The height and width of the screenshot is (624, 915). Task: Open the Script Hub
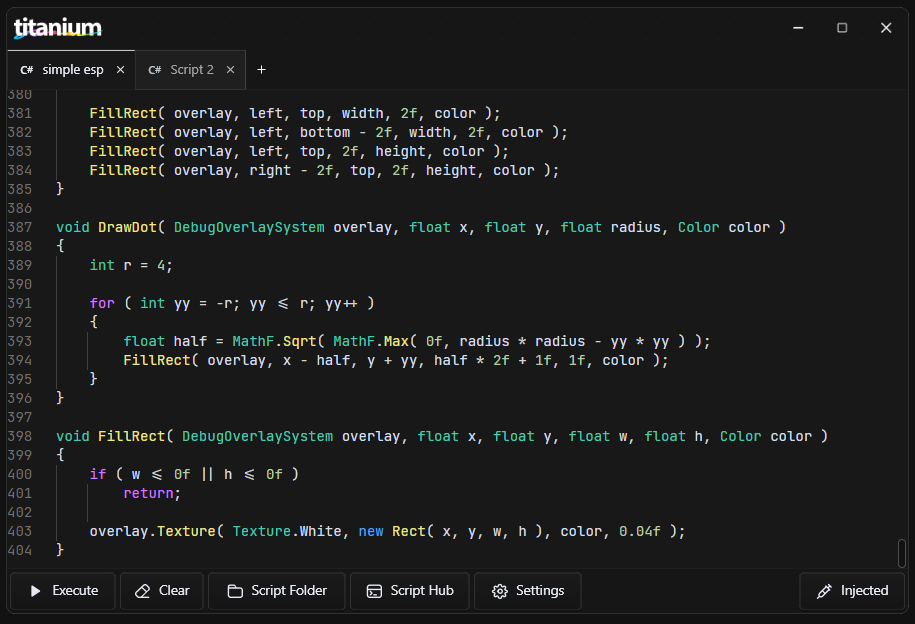coord(410,591)
